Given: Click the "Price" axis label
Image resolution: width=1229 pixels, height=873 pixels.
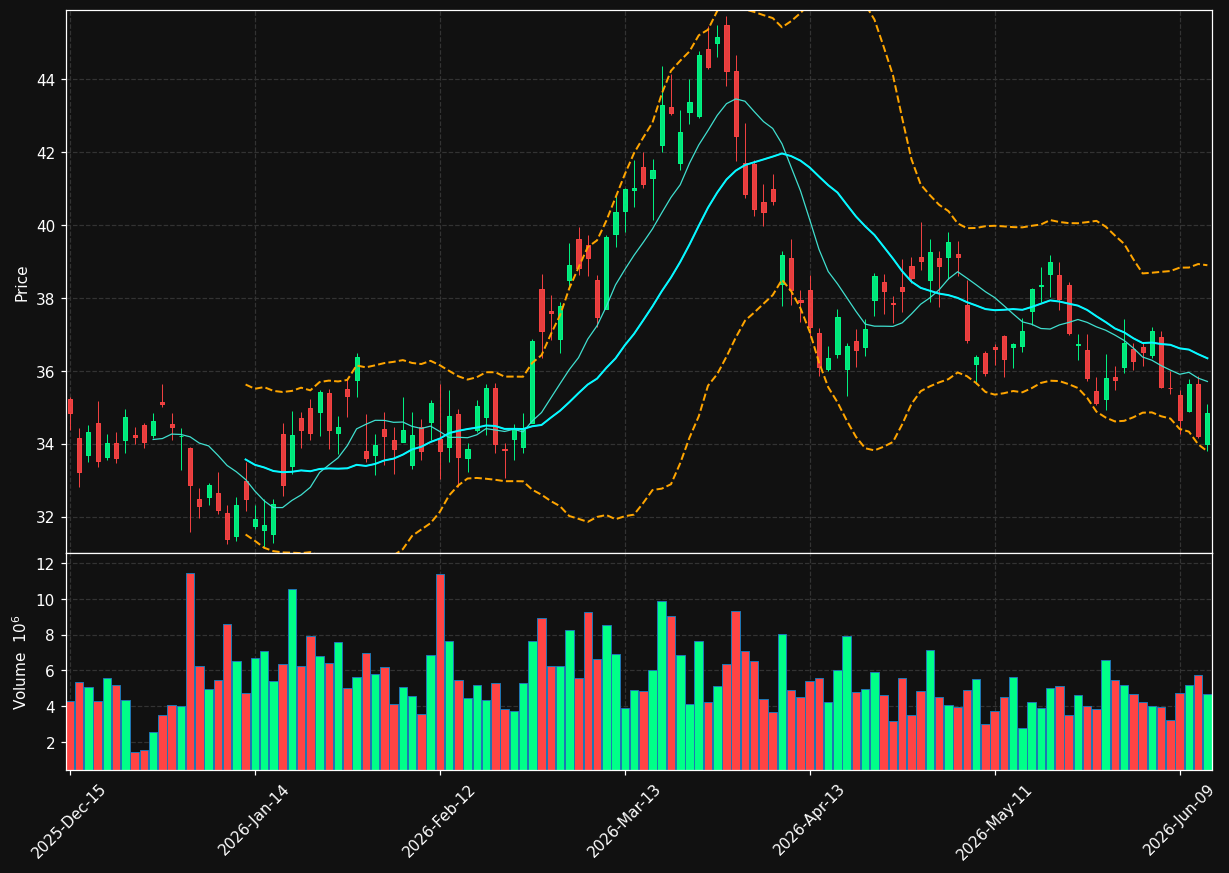Looking at the screenshot, I should pos(21,283).
